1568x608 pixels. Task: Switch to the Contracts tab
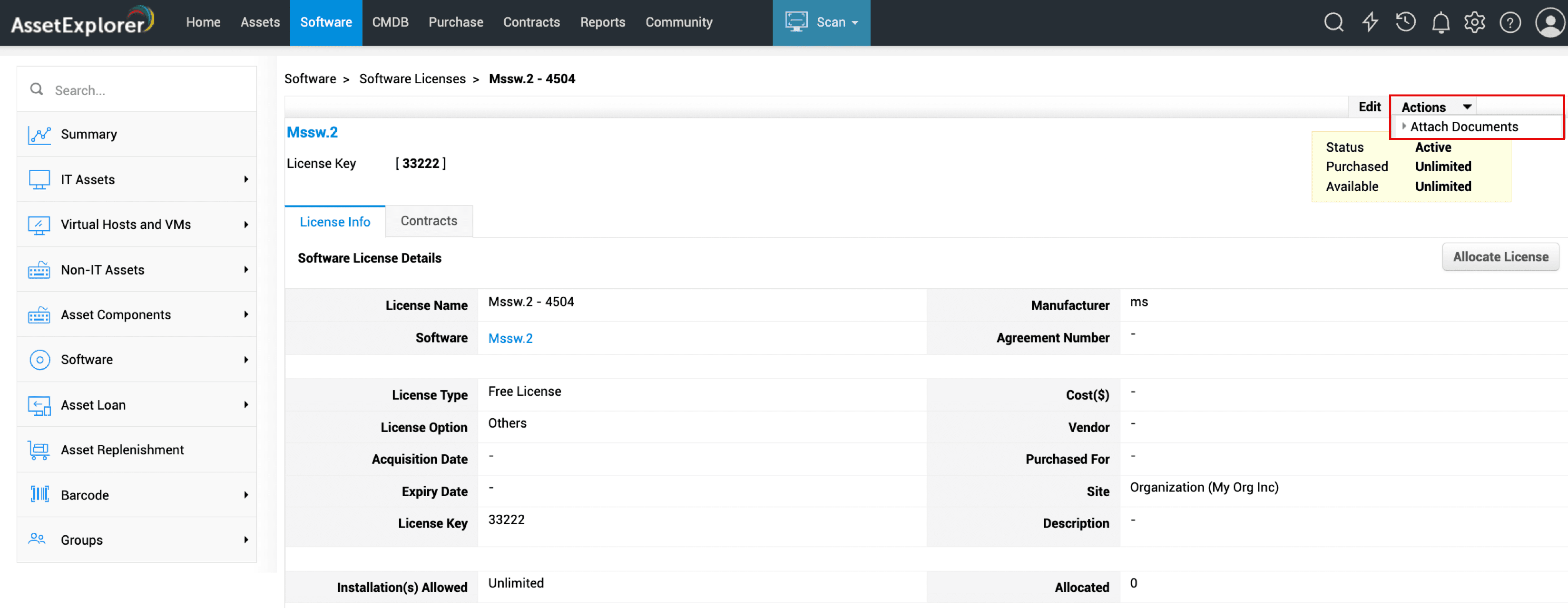(429, 221)
